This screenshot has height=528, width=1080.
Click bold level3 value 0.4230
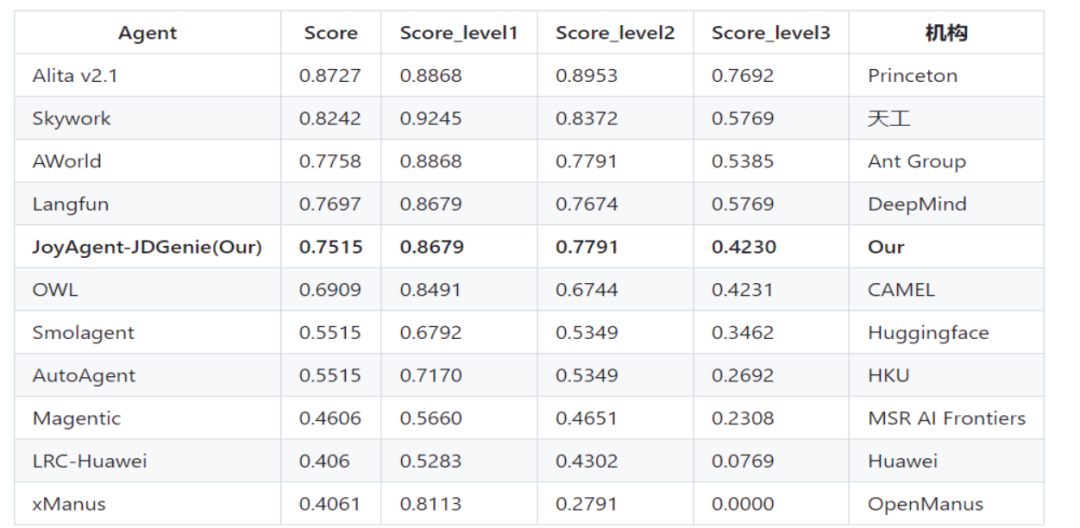click(x=744, y=246)
